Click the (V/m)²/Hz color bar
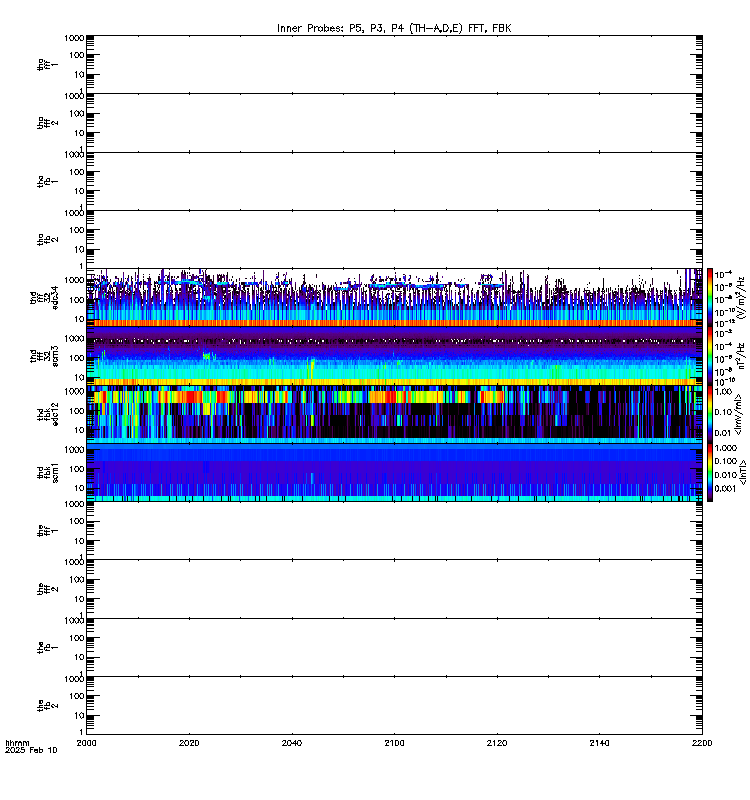 pos(710,297)
